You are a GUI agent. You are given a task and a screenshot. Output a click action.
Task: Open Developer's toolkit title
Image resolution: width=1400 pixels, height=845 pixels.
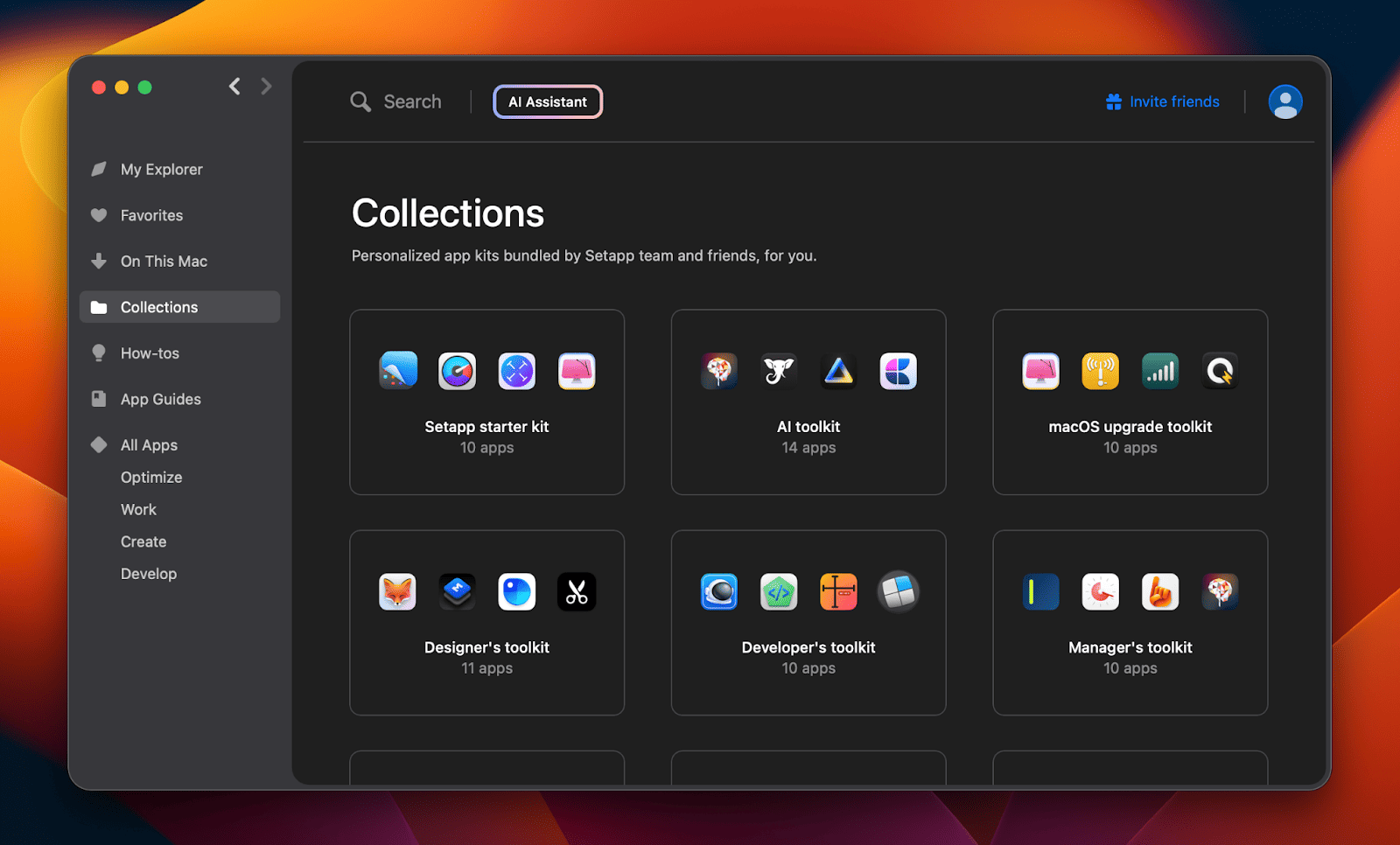(808, 647)
